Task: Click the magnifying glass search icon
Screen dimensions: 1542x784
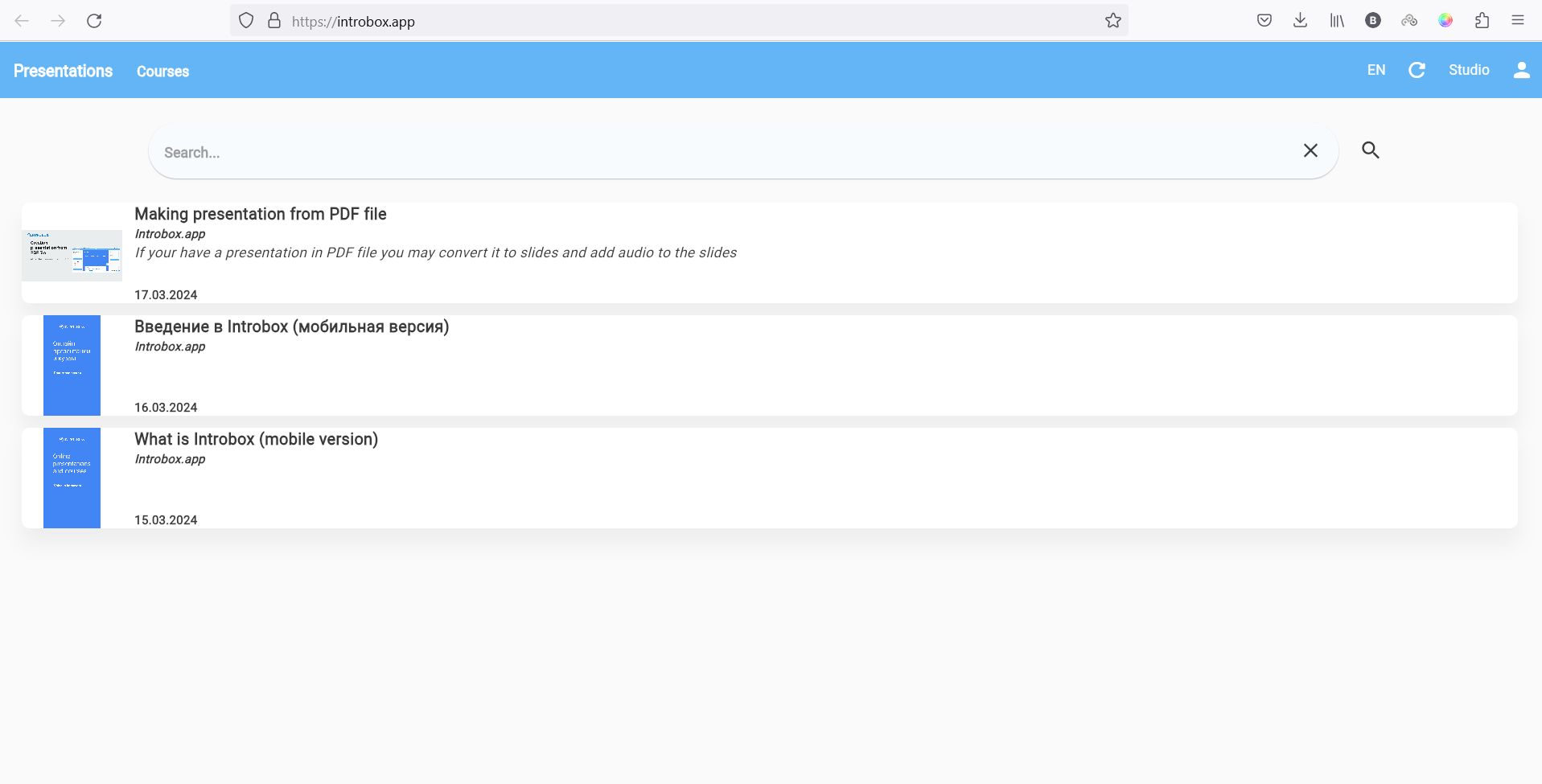Action: click(x=1371, y=150)
